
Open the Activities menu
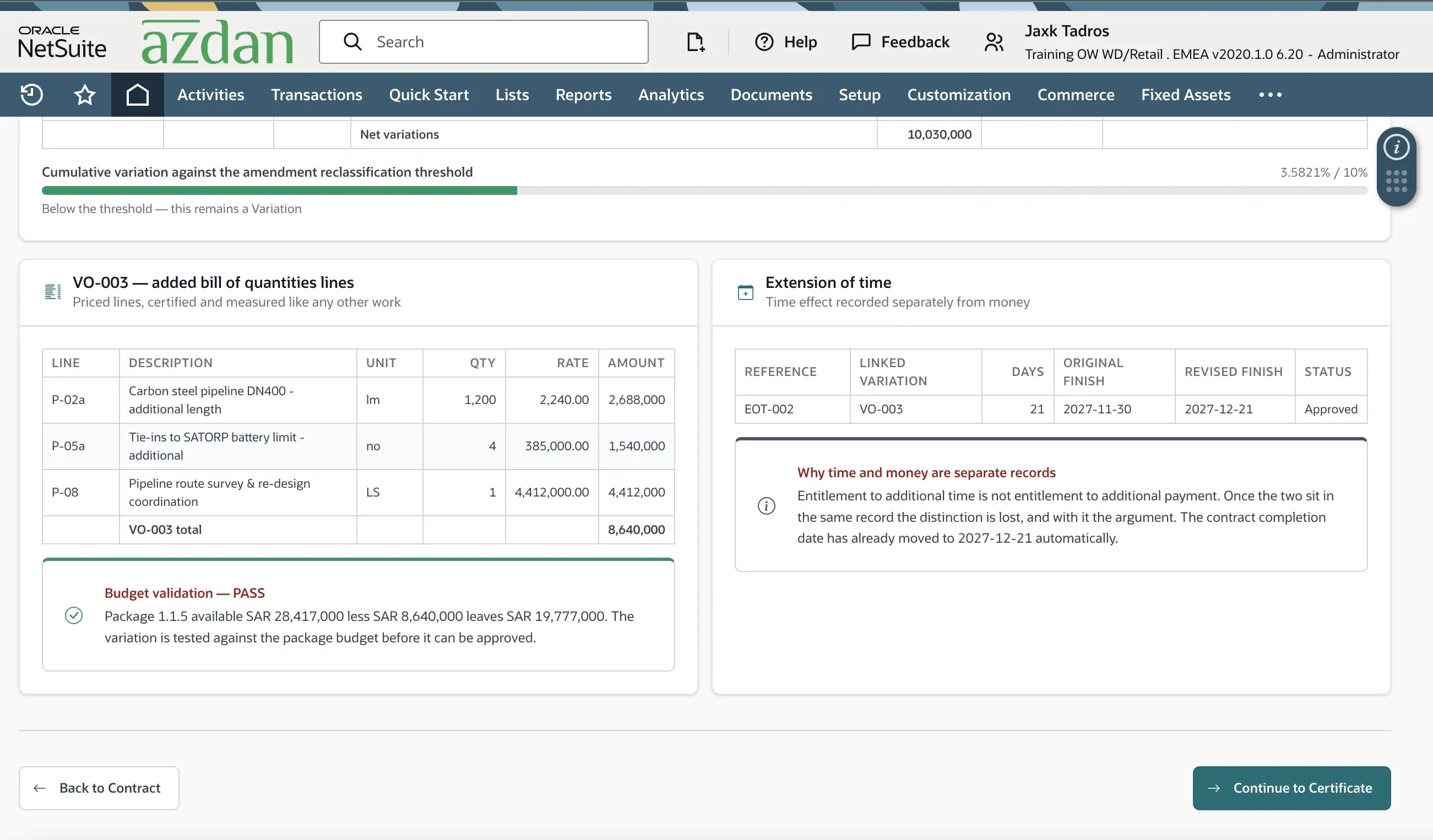[x=210, y=94]
